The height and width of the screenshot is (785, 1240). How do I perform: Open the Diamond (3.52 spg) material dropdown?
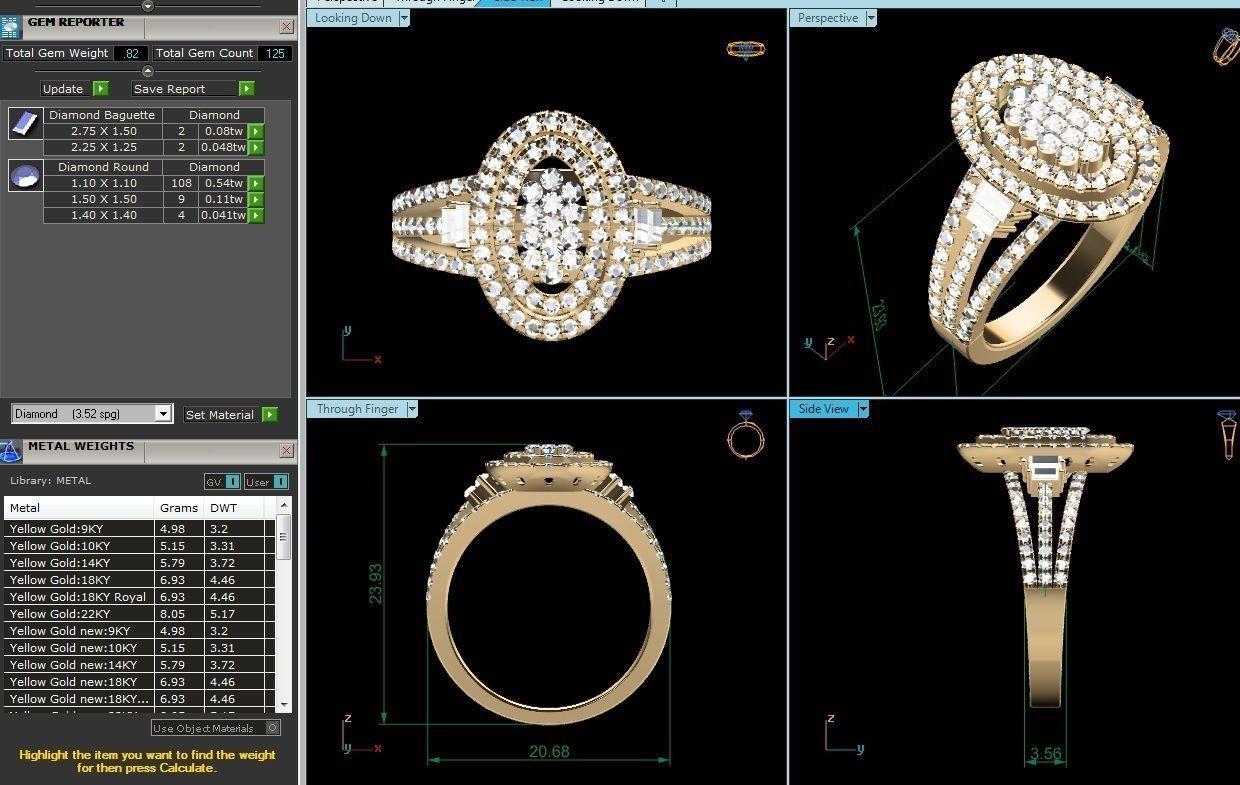point(163,414)
